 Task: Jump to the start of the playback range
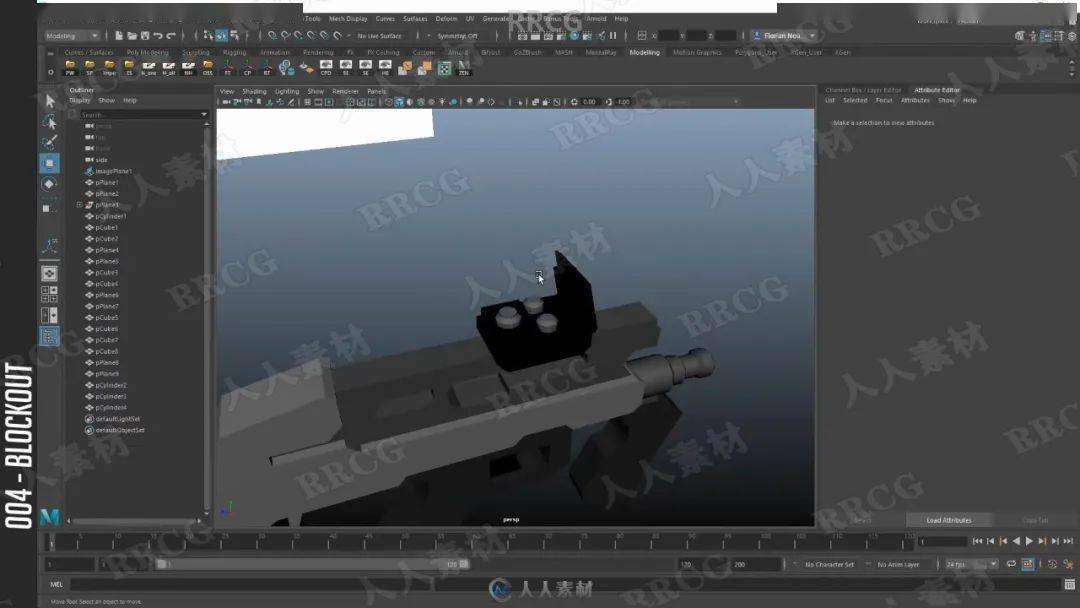[977, 541]
